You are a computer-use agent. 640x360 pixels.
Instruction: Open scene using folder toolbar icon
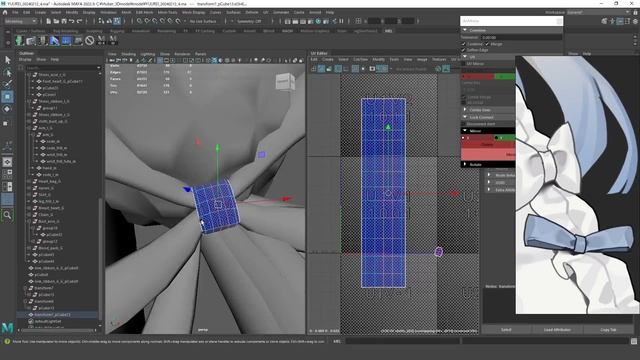coord(56,21)
